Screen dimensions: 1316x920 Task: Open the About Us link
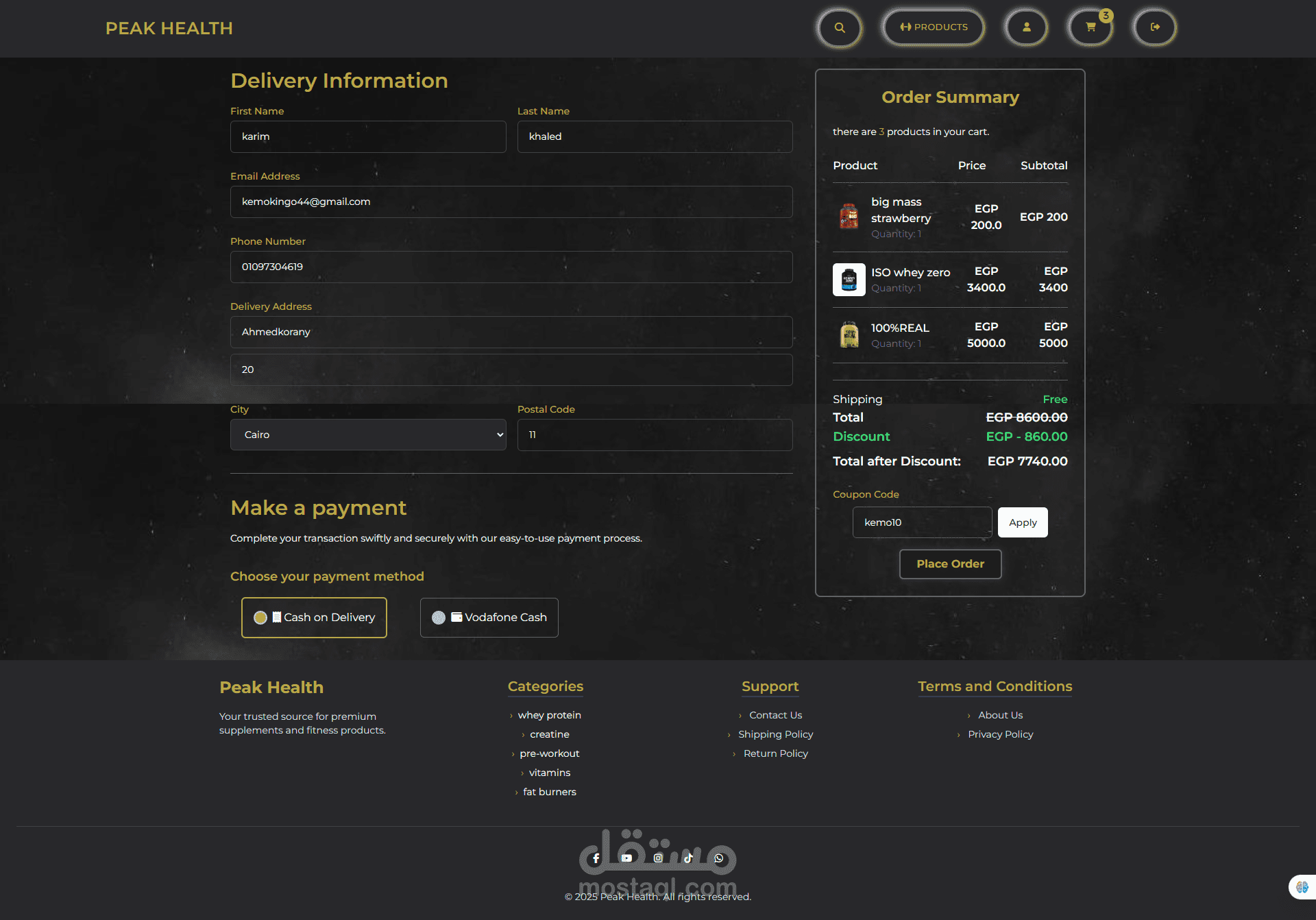[1000, 715]
